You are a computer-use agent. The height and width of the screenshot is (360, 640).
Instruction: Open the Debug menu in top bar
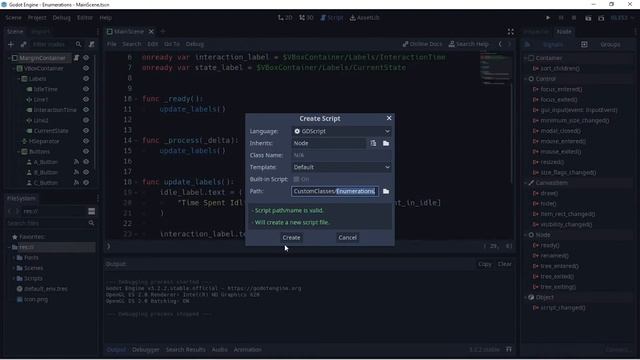(x=62, y=18)
